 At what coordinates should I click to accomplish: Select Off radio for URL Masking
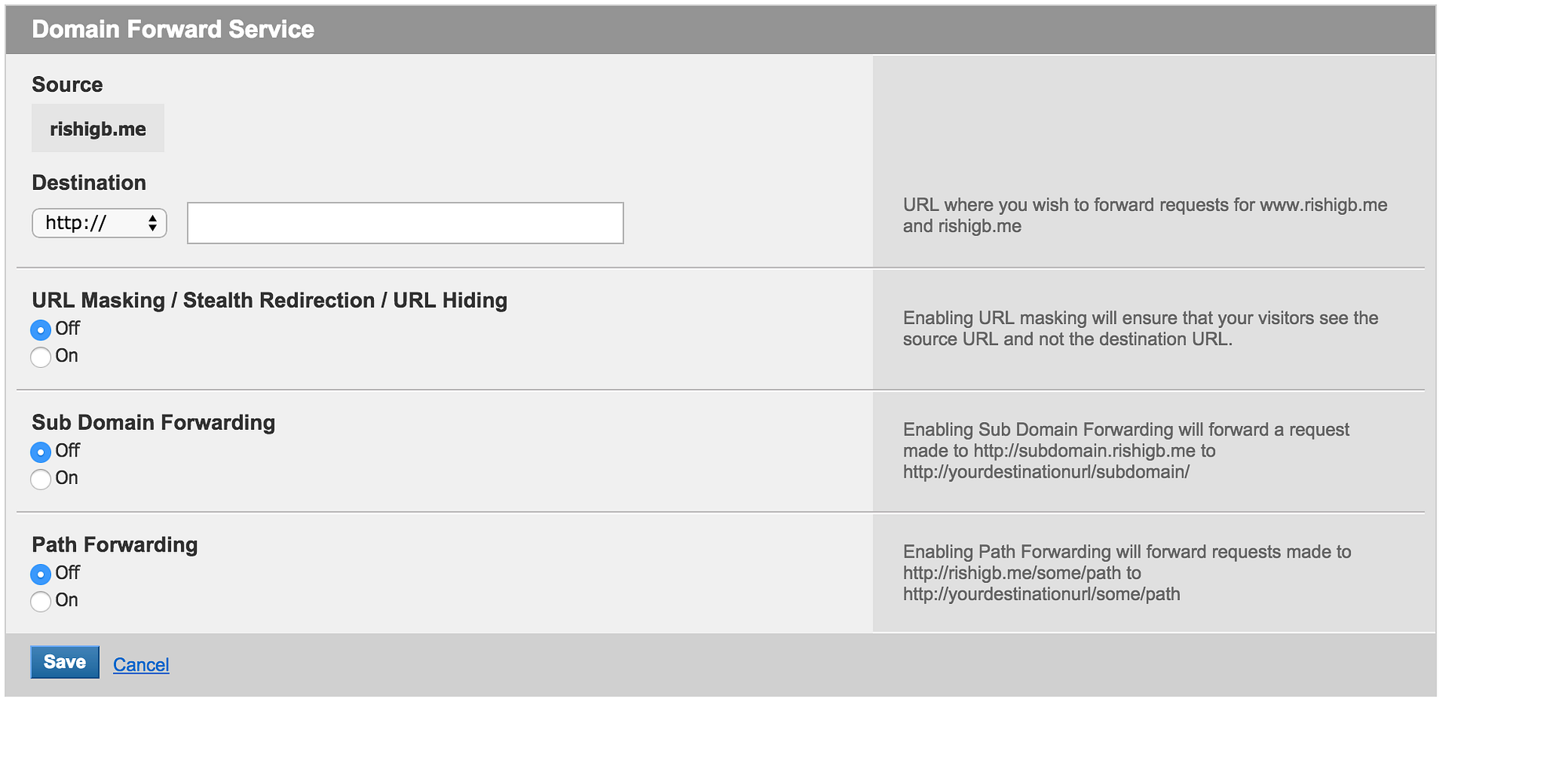pos(41,330)
